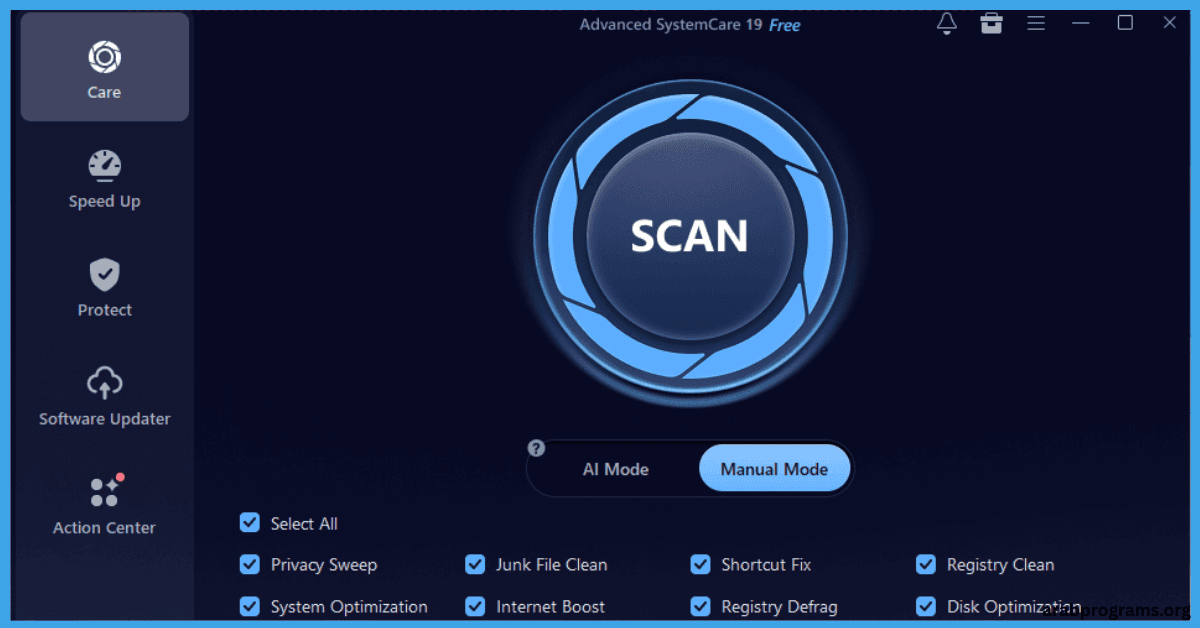Open the Care section icon
This screenshot has width=1200, height=628.
tap(104, 57)
